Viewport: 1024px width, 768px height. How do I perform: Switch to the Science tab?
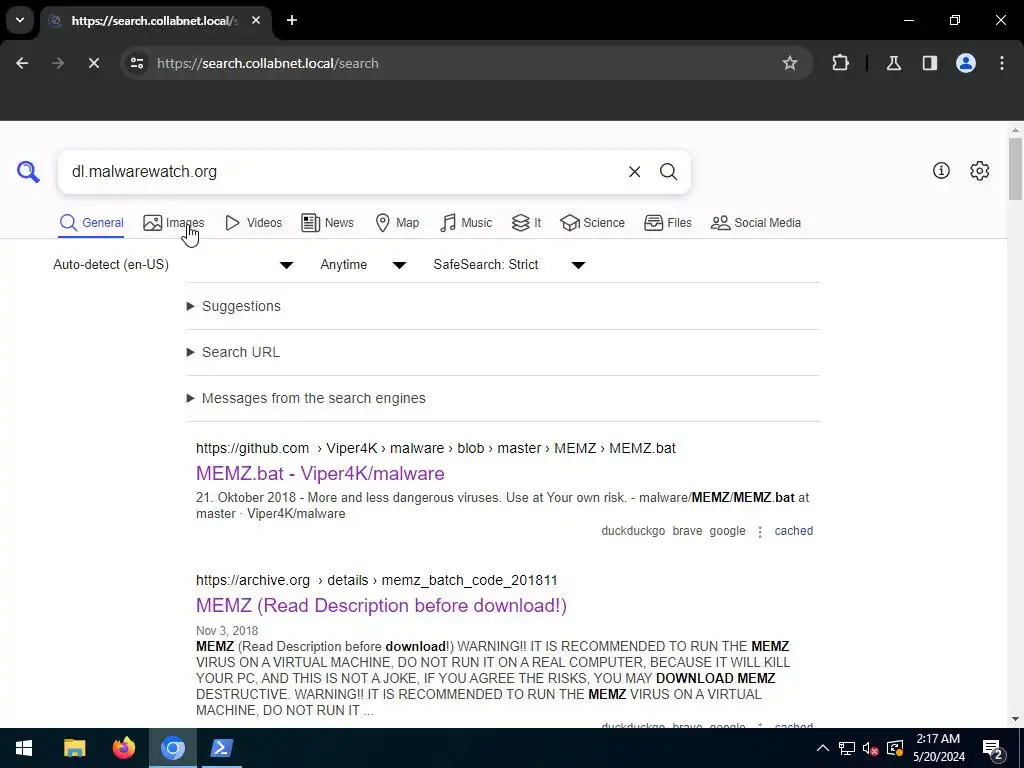(592, 223)
